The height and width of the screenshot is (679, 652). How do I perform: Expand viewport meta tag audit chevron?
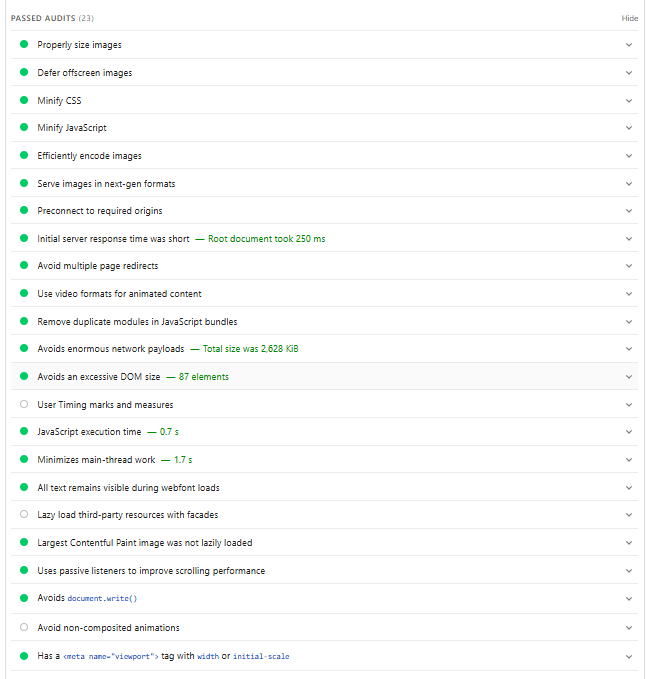pyautogui.click(x=629, y=656)
